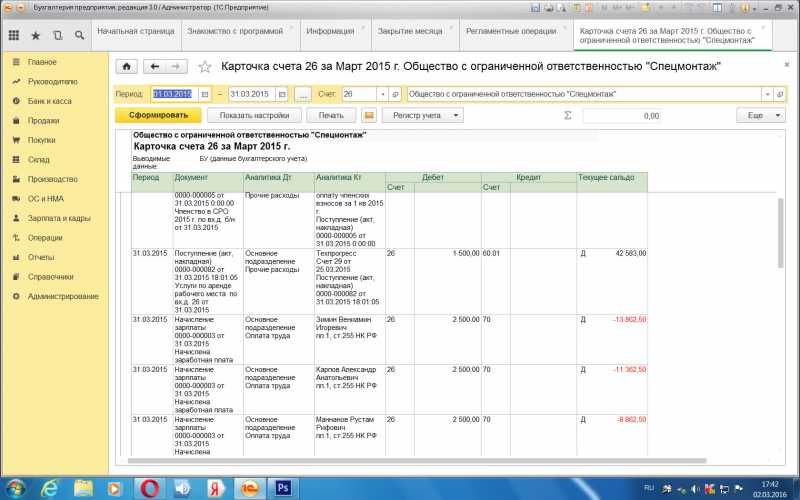Click the period start date field
This screenshot has width=800, height=500.
(173, 94)
